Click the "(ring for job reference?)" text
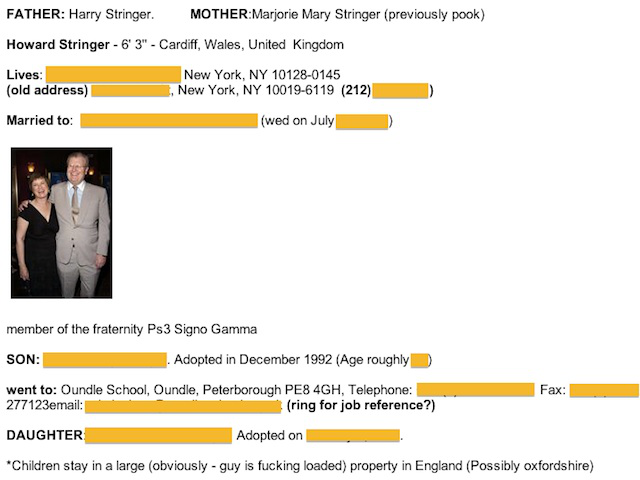 pos(361,405)
